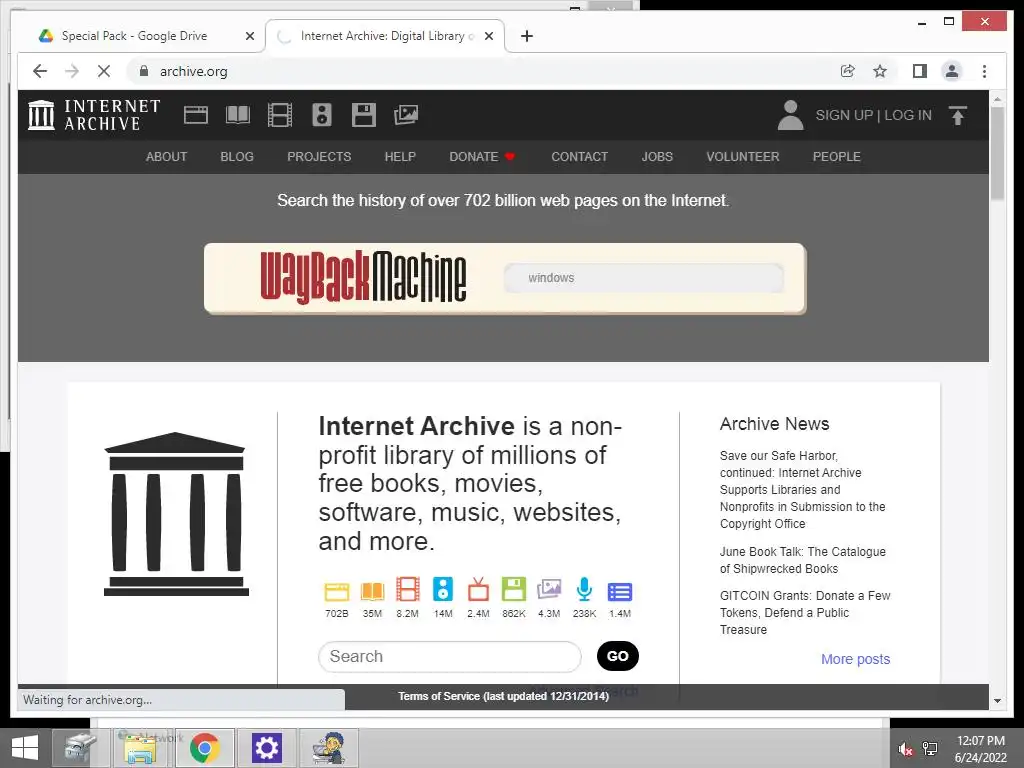
Task: Open the Texts book icon in top bar
Action: pos(238,115)
